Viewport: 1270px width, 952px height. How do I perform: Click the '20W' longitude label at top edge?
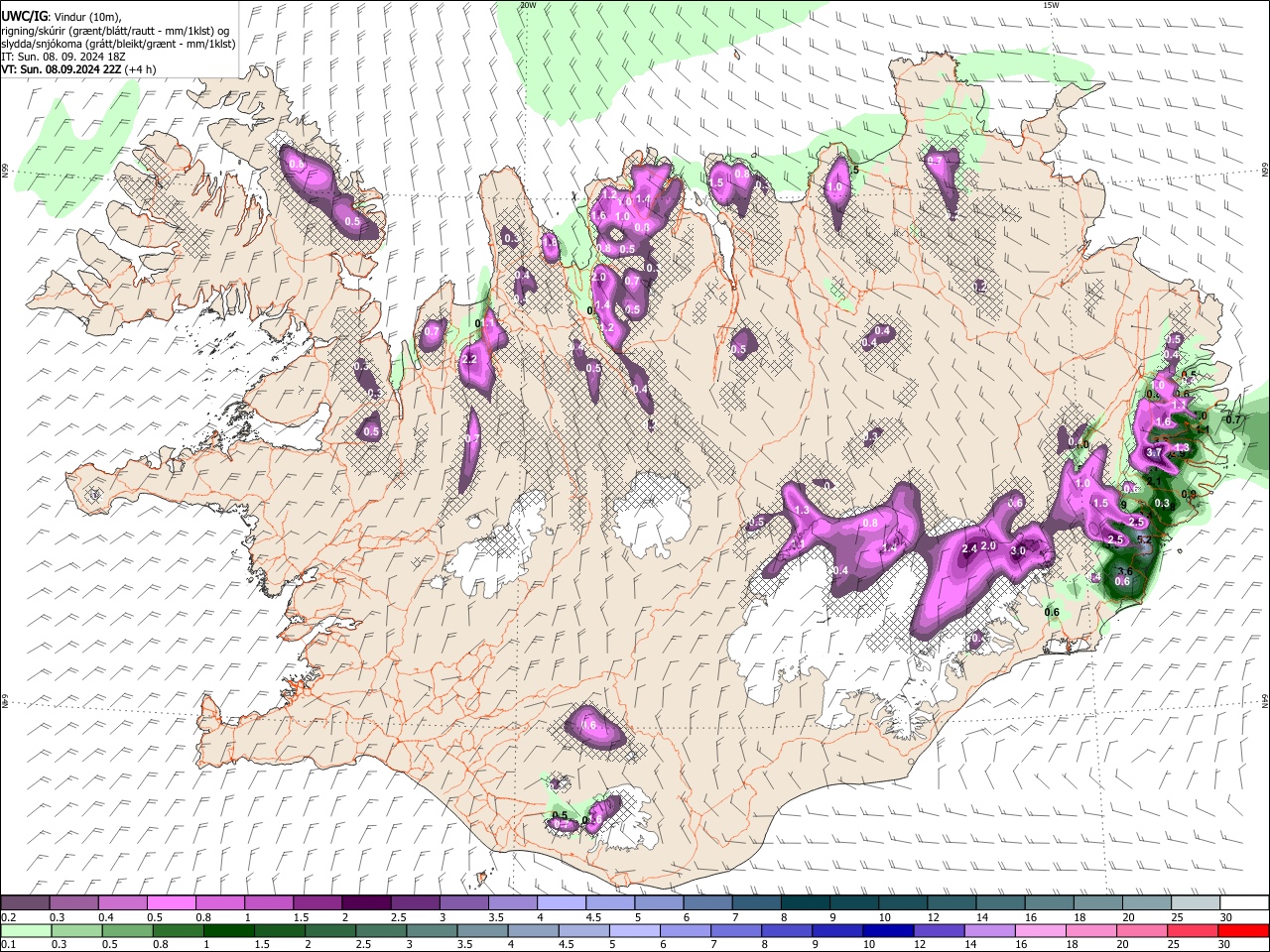point(528,5)
